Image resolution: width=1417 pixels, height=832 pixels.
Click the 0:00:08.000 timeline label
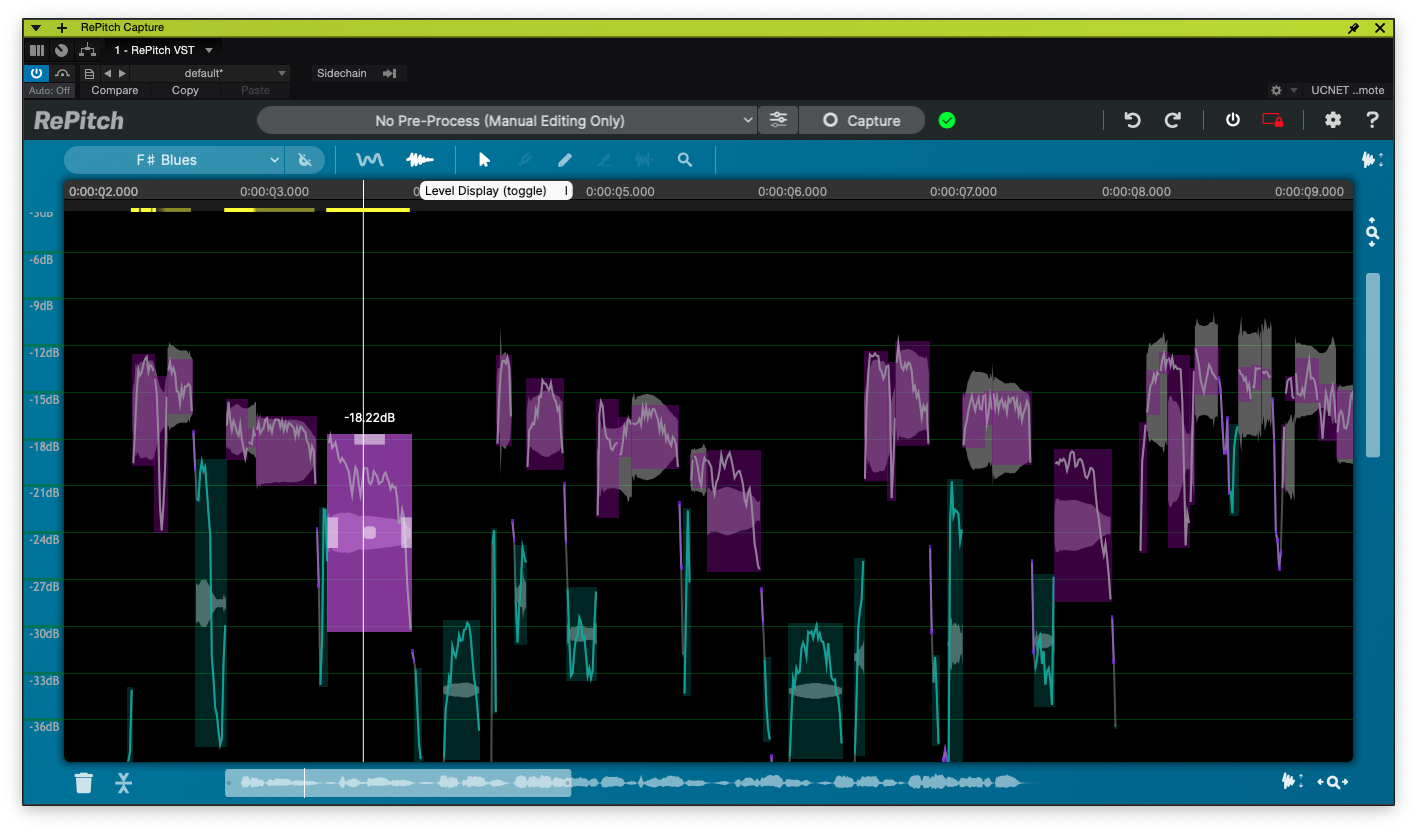[1136, 191]
